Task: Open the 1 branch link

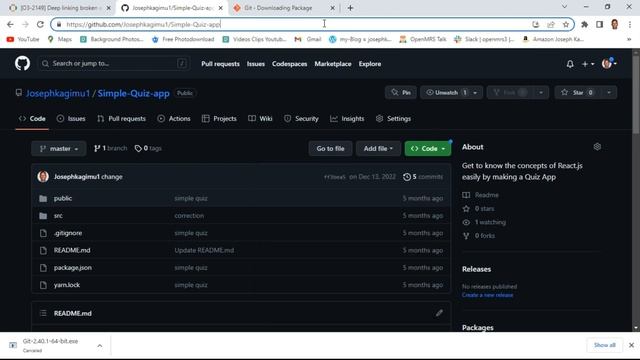Action: pyautogui.click(x=110, y=148)
